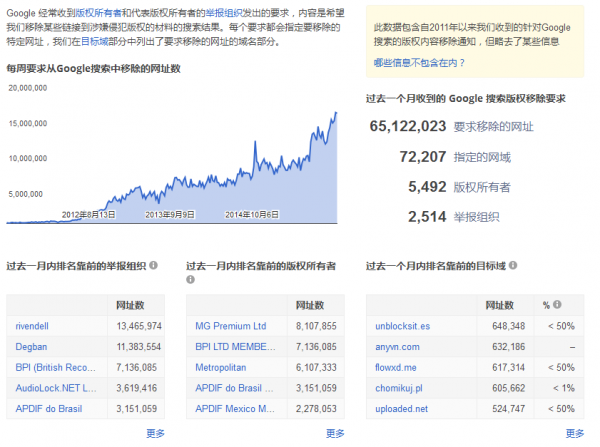Click the 2014年10月6日 chart date label
The height and width of the screenshot is (447, 600).
[252, 215]
